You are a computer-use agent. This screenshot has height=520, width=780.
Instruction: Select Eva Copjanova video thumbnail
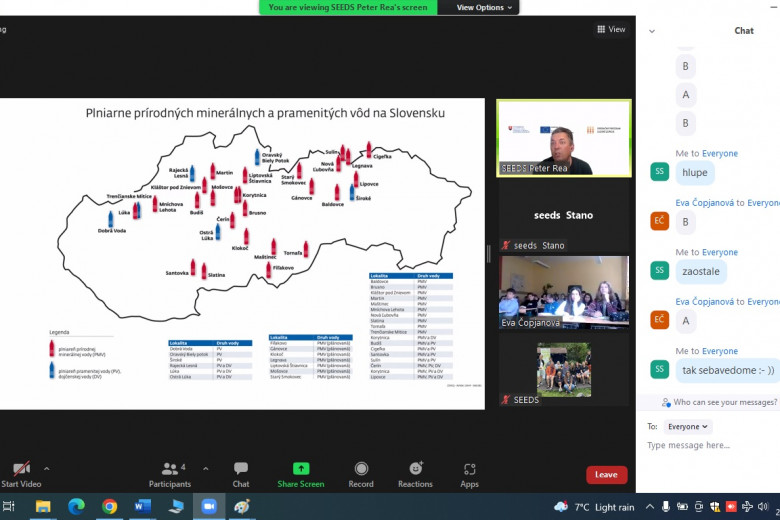[x=564, y=292]
